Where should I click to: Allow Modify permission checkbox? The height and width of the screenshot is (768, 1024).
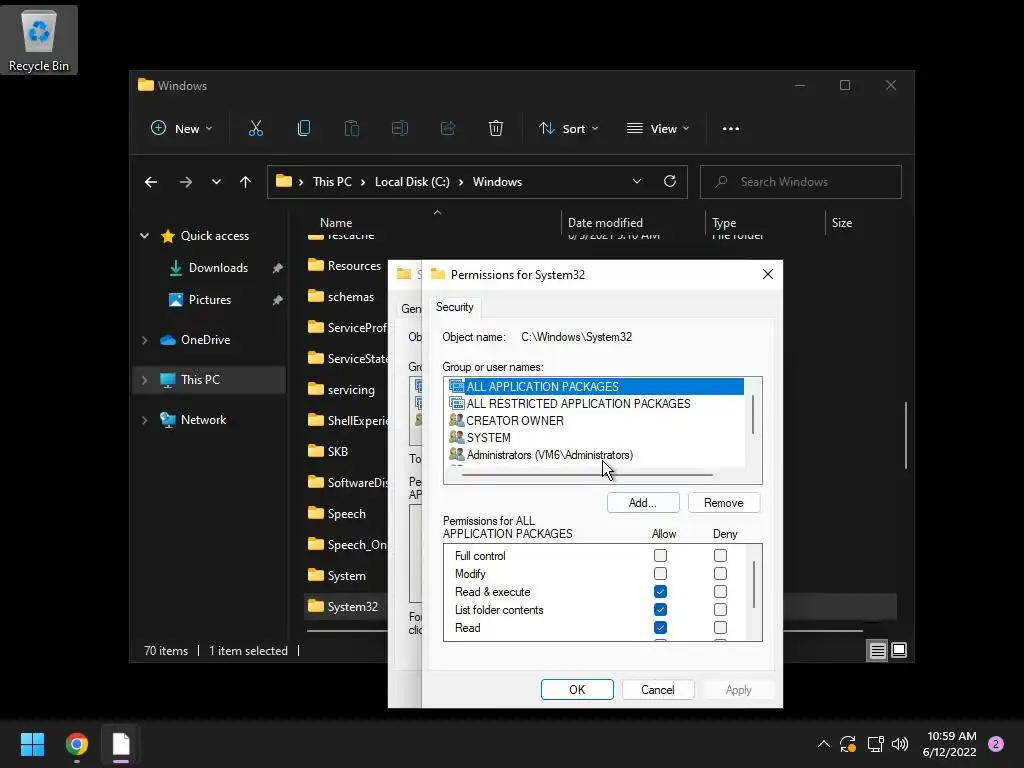pos(660,573)
